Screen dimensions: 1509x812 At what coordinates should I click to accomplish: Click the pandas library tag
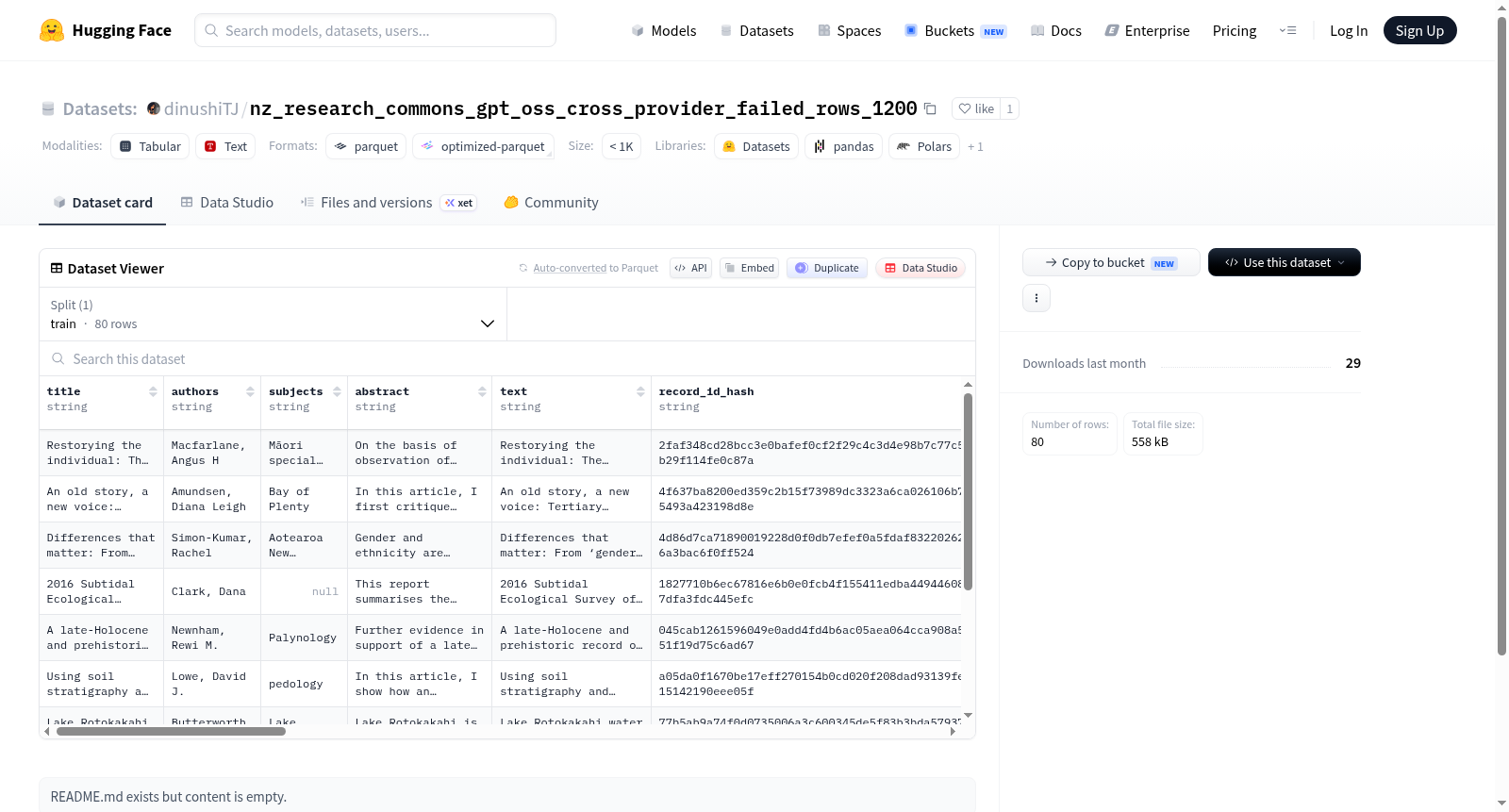(x=844, y=146)
